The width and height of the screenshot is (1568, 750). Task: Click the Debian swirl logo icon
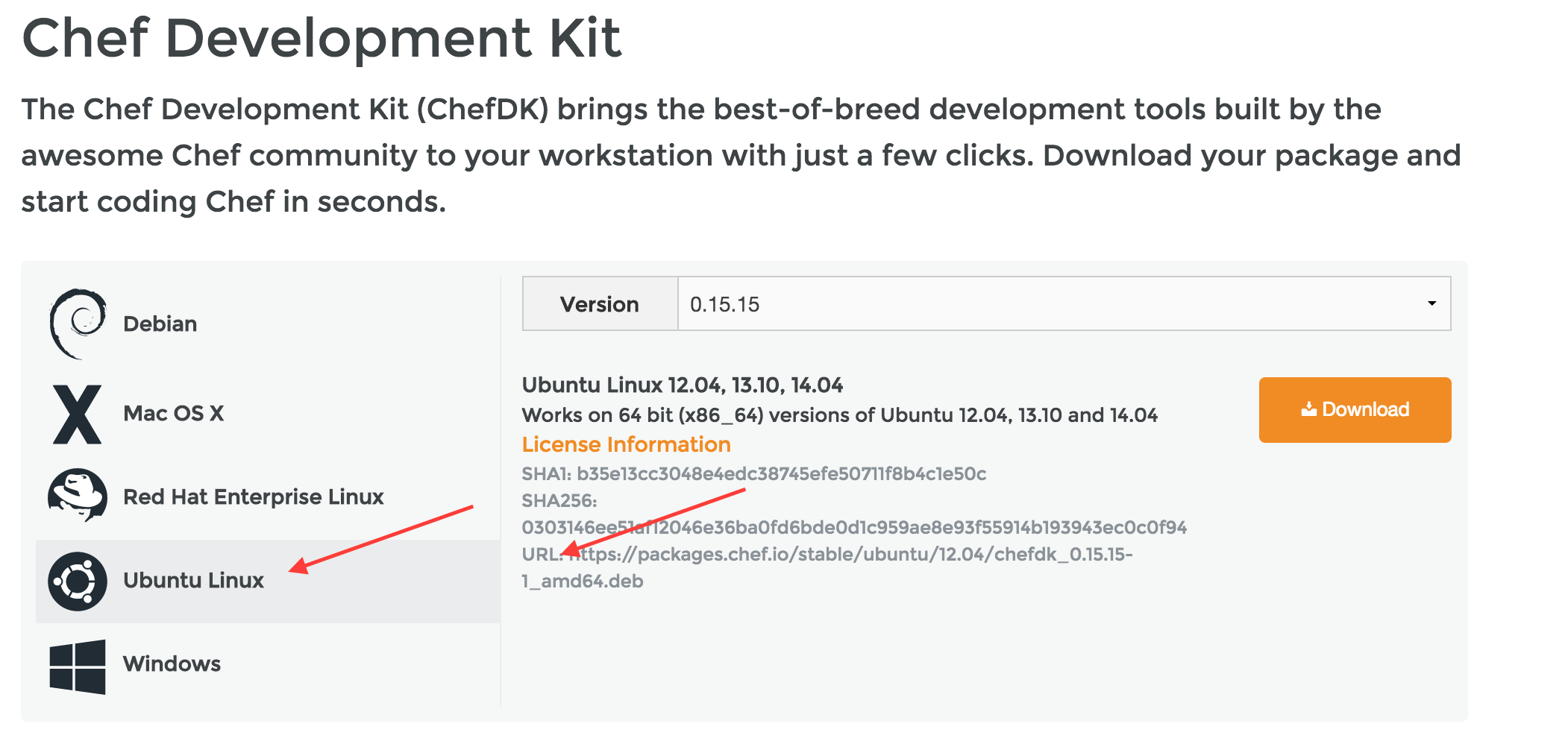(77, 322)
